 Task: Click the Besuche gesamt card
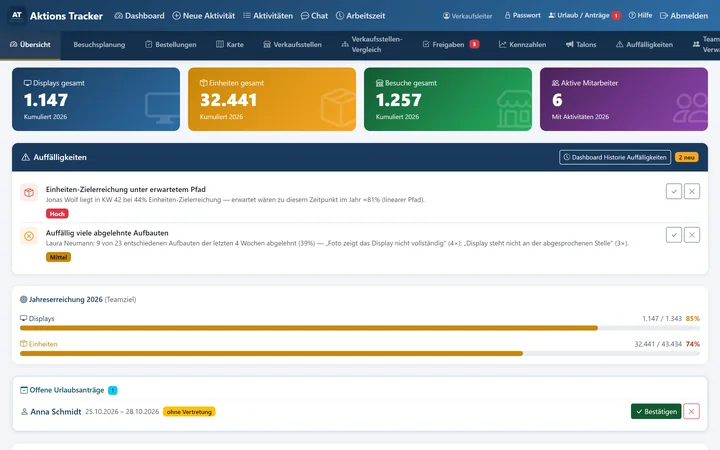pos(448,99)
